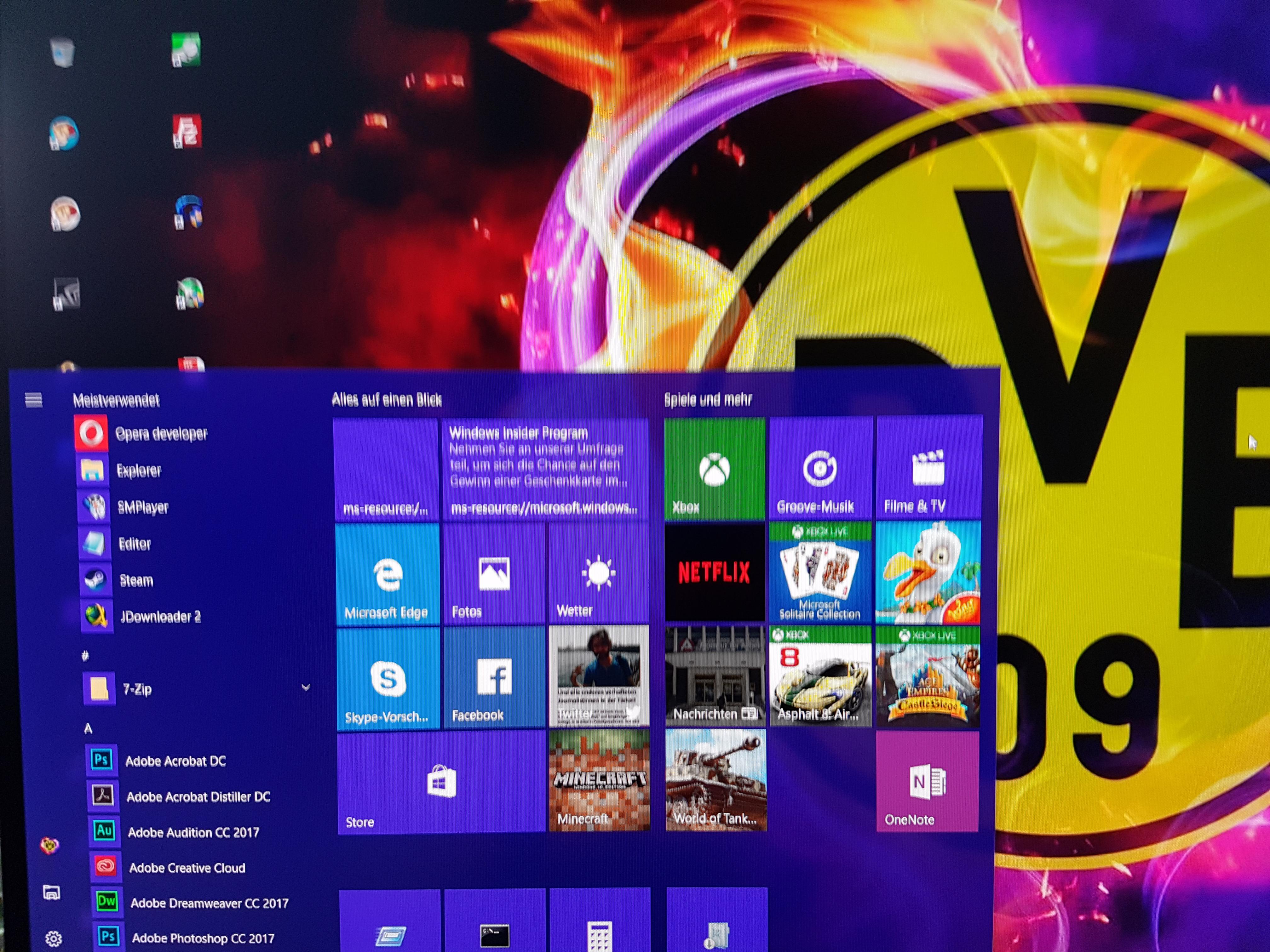This screenshot has height=952, width=1270.
Task: Open the OneNote tile
Action: (x=927, y=782)
